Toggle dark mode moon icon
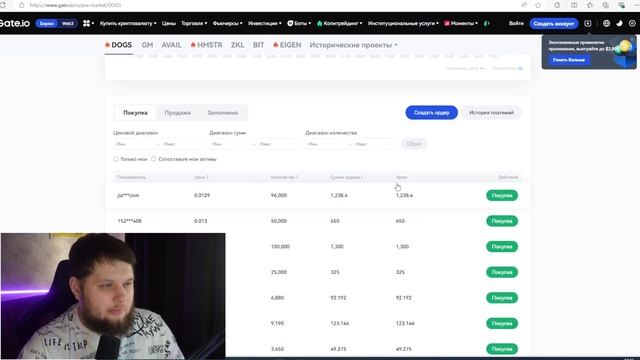This screenshot has width=640, height=360. (x=619, y=24)
